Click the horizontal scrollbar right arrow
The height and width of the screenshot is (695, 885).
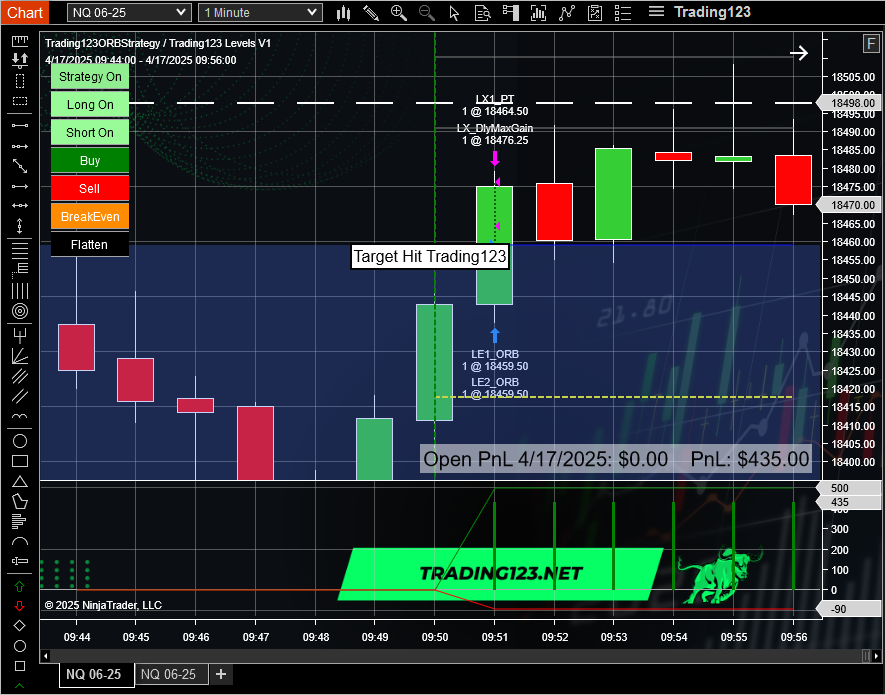tap(877, 657)
